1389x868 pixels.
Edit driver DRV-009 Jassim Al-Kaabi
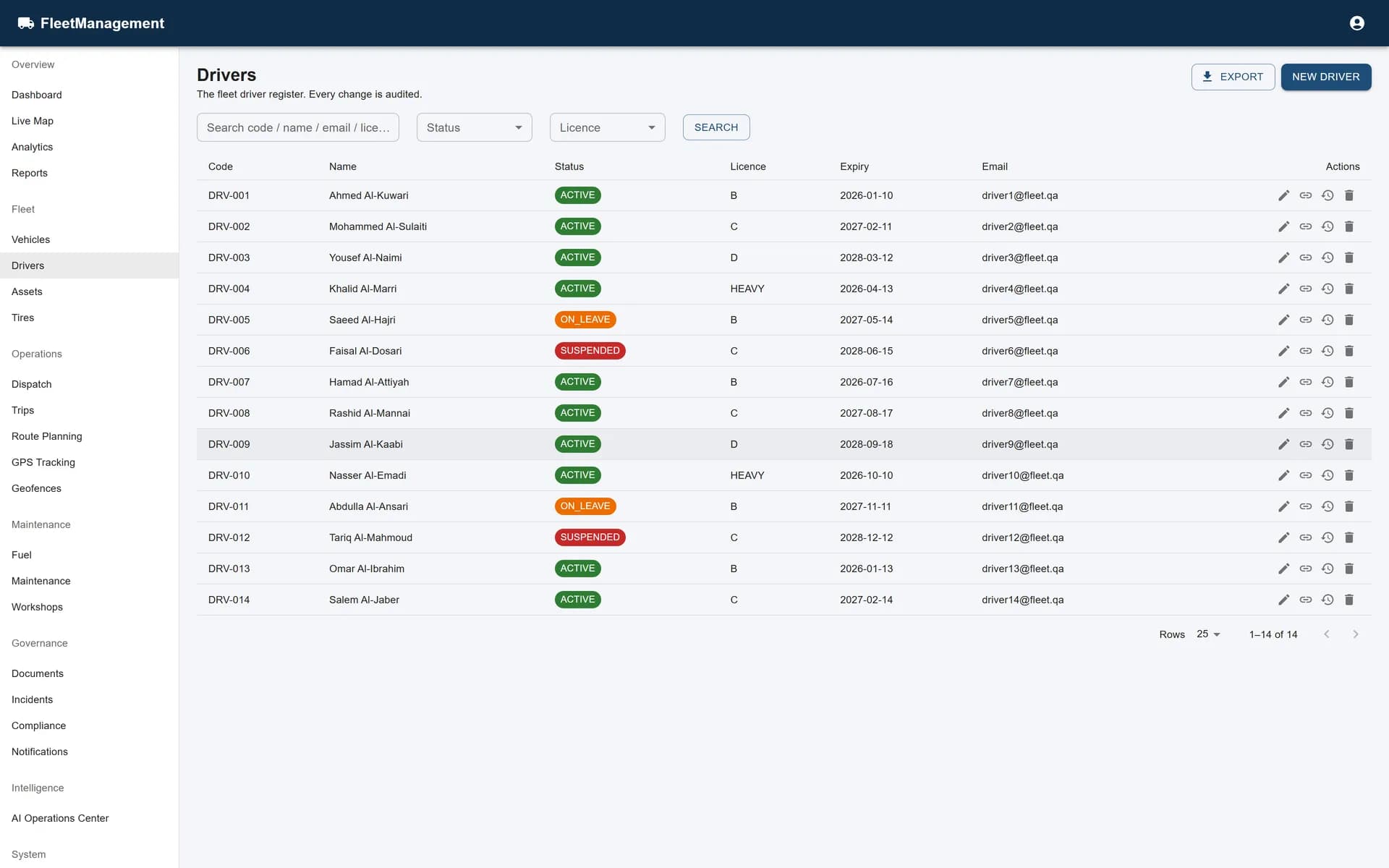1283,444
